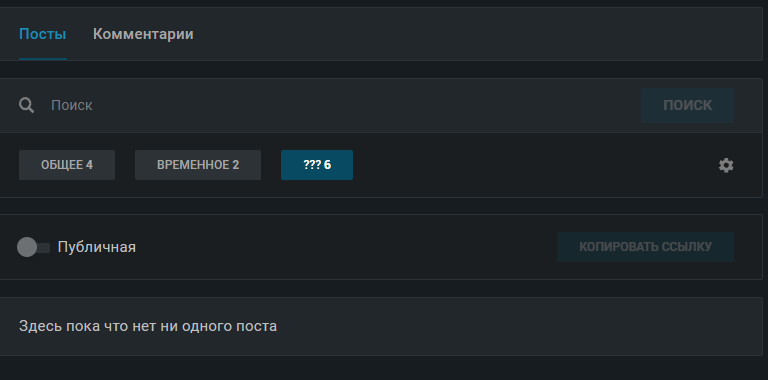Click the number 4 in ОБЩЕЕ chip
Viewport: 768px width, 380px height.
[89, 165]
